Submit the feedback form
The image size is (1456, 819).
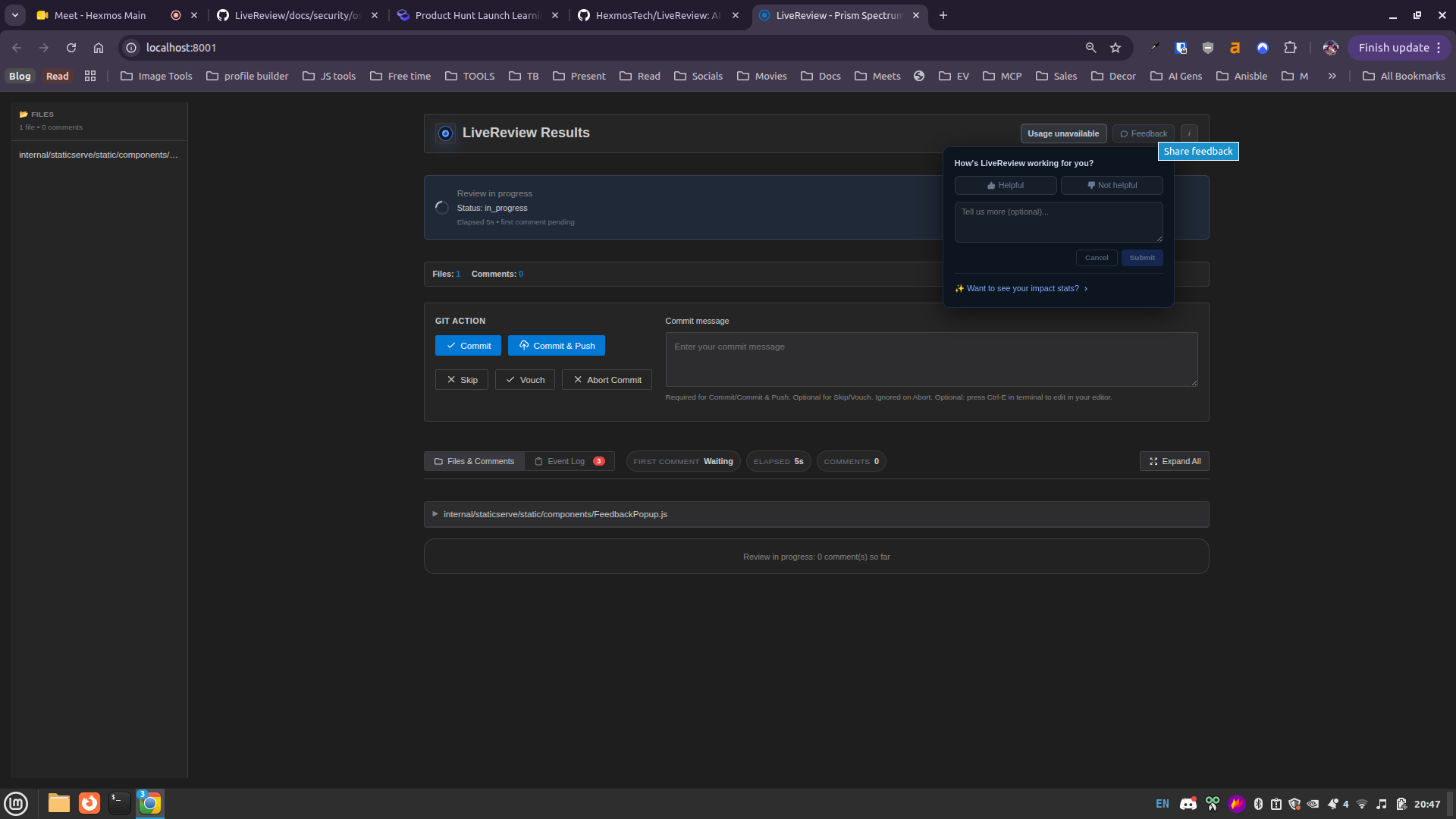tap(1142, 258)
